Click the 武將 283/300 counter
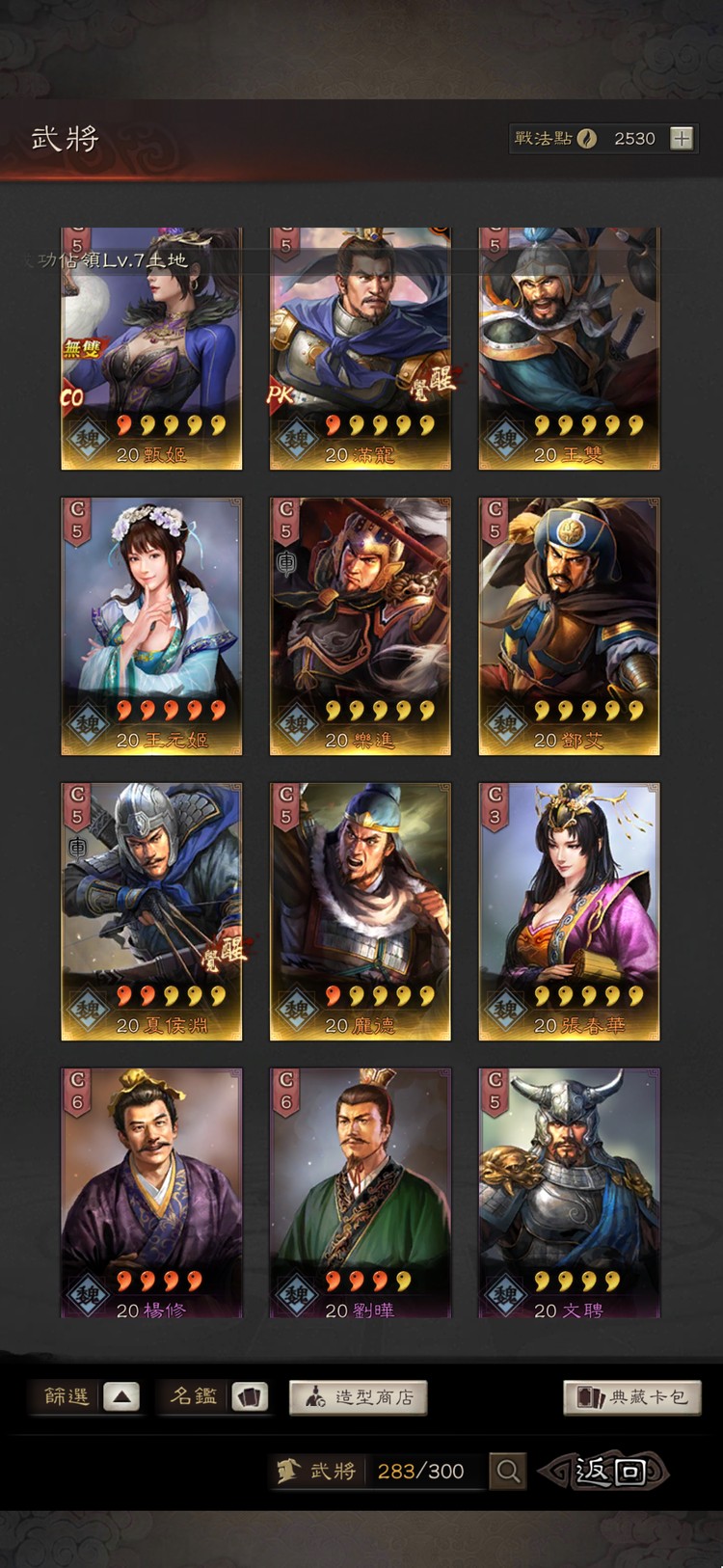The height and width of the screenshot is (1568, 723). tap(376, 1471)
